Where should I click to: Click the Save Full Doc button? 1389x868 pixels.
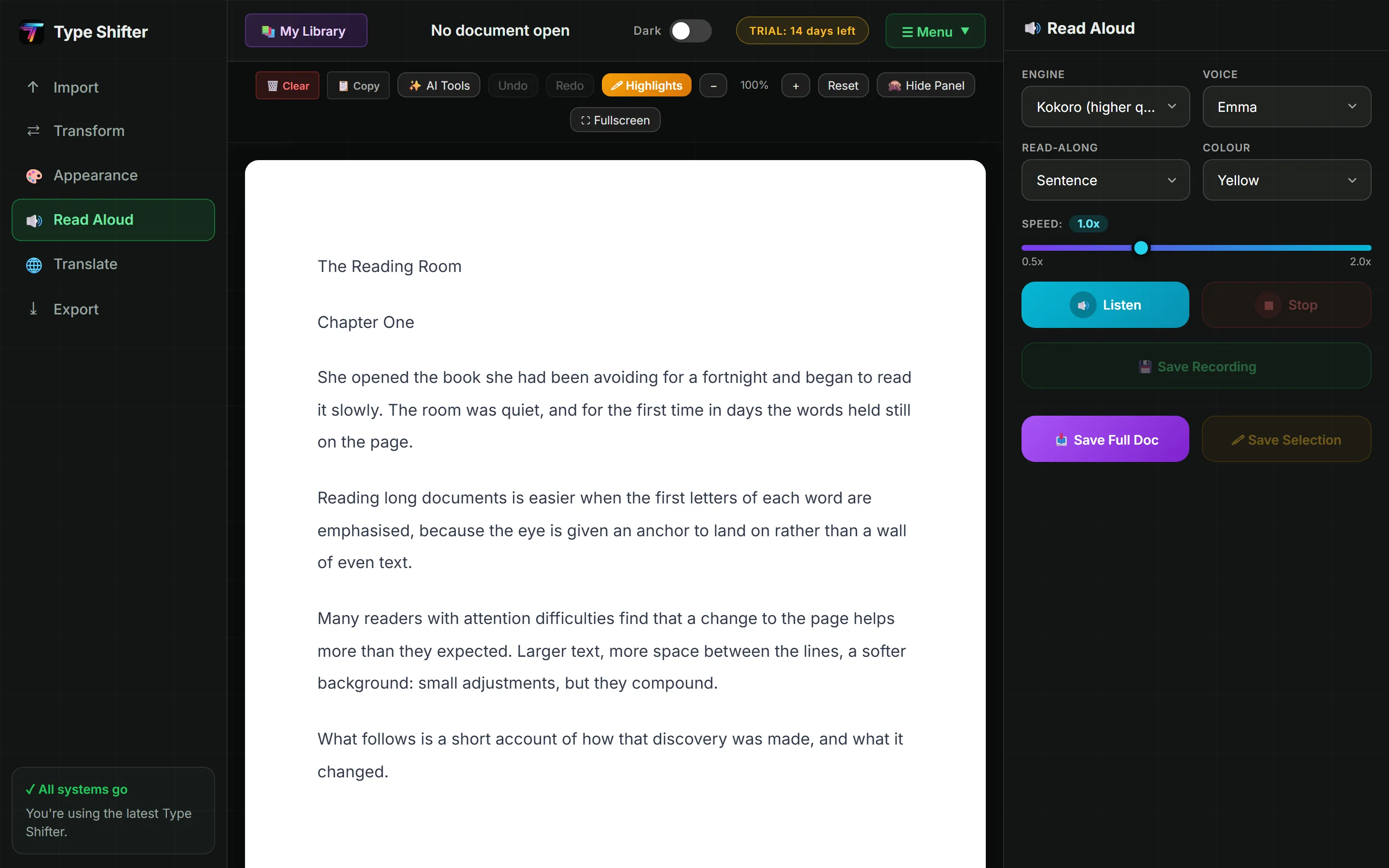tap(1105, 439)
